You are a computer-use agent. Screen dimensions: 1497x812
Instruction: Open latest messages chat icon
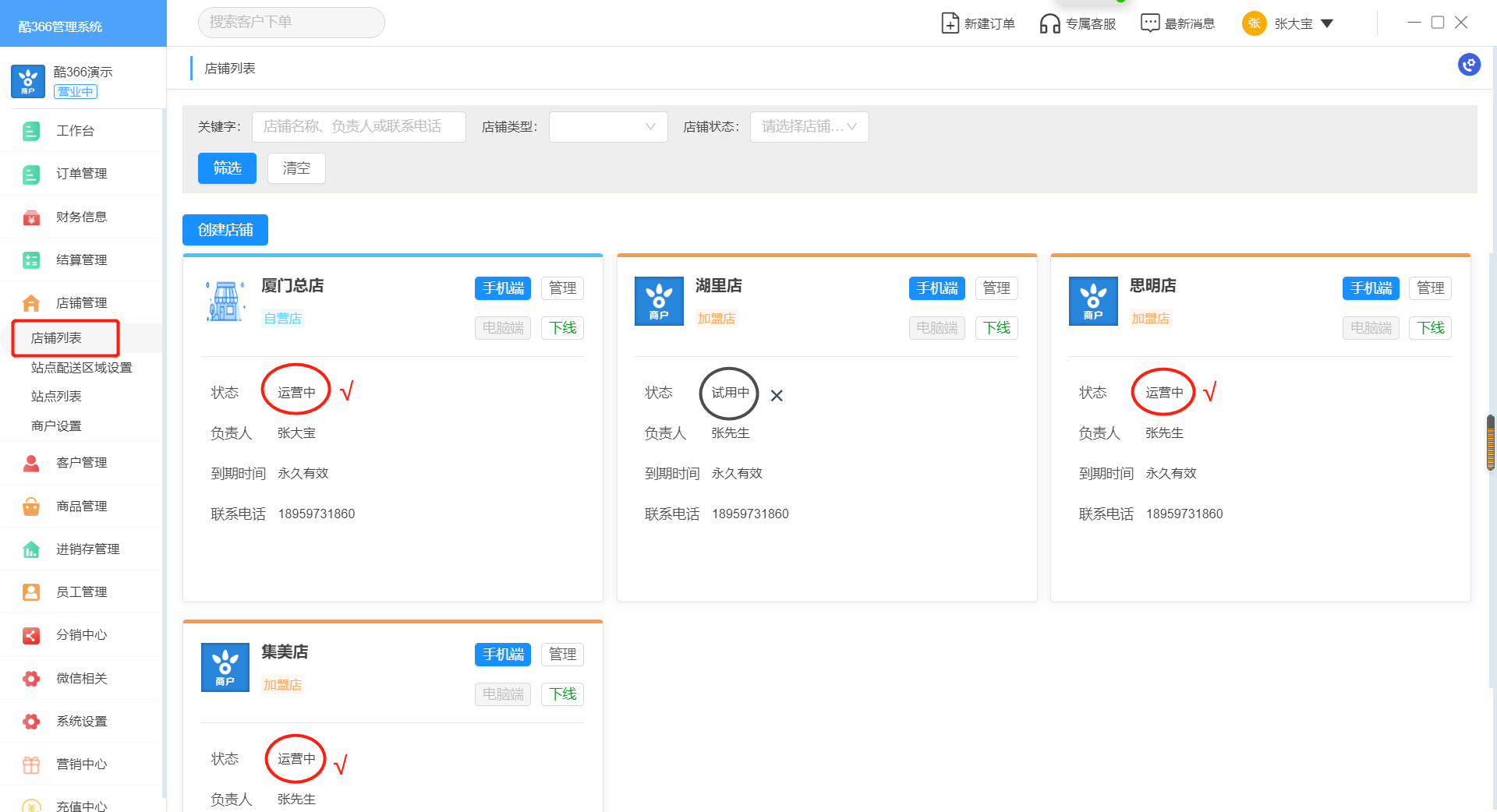coord(1149,23)
